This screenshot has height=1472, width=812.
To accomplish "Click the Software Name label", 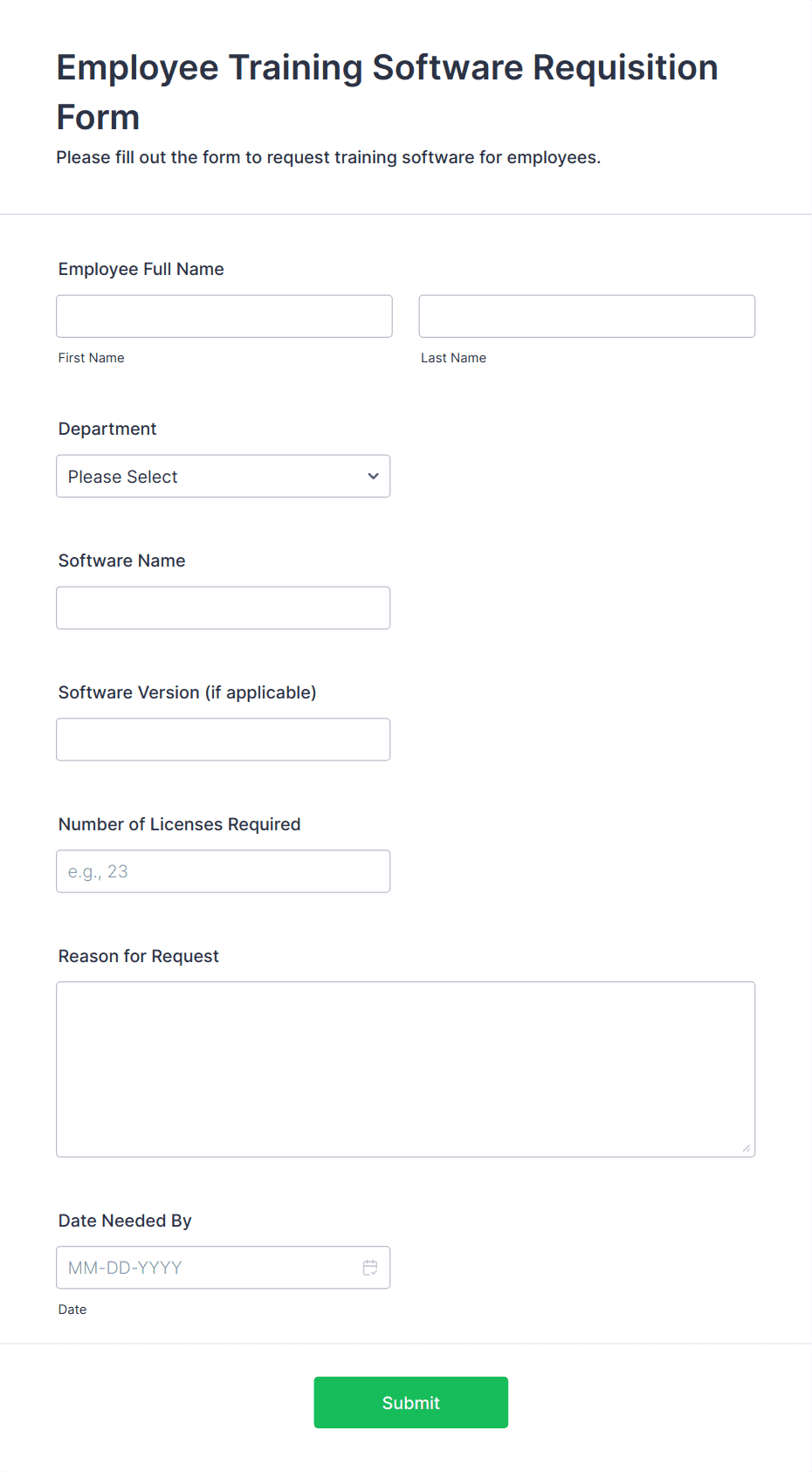I will pos(122,561).
